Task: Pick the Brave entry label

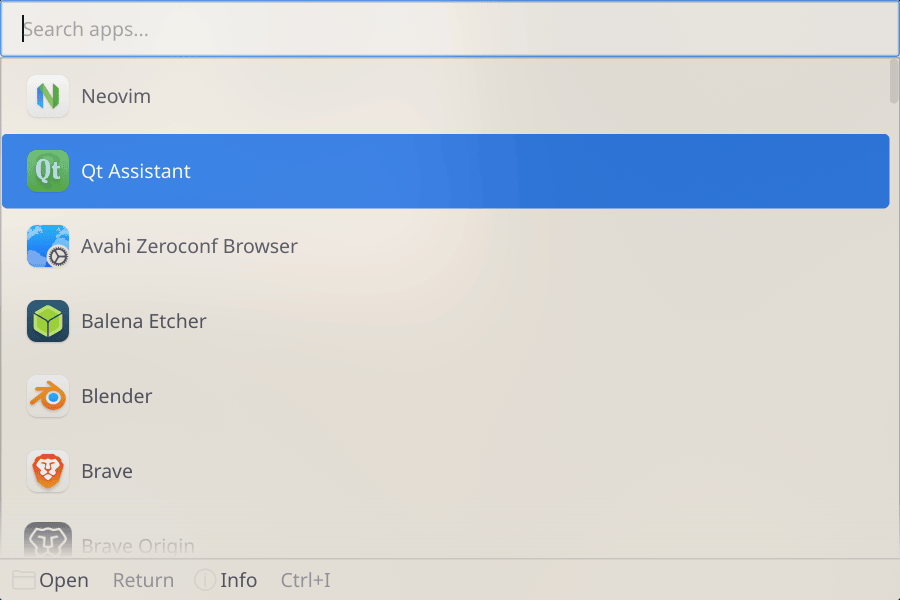Action: (107, 471)
